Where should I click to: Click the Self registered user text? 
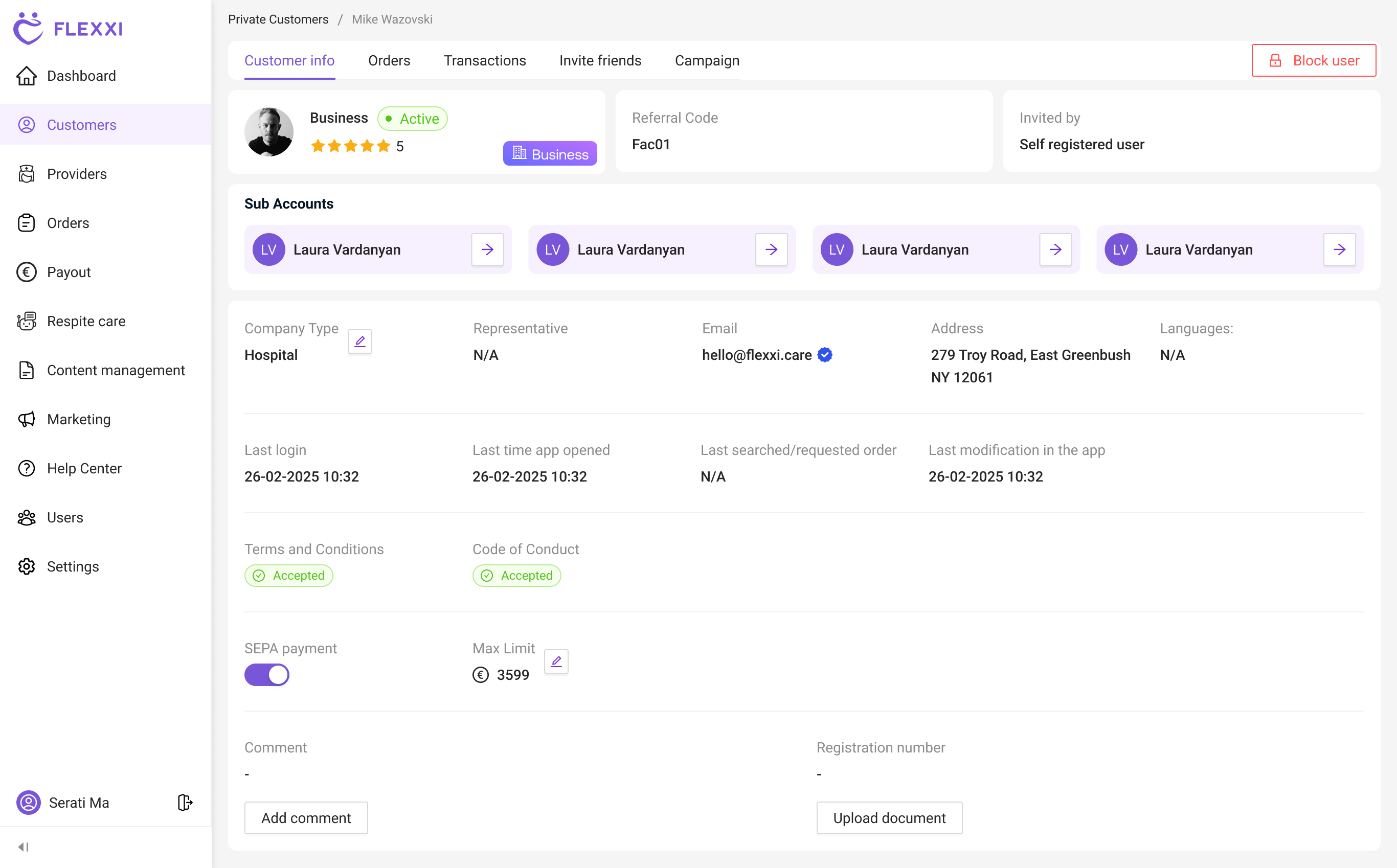[x=1082, y=144]
